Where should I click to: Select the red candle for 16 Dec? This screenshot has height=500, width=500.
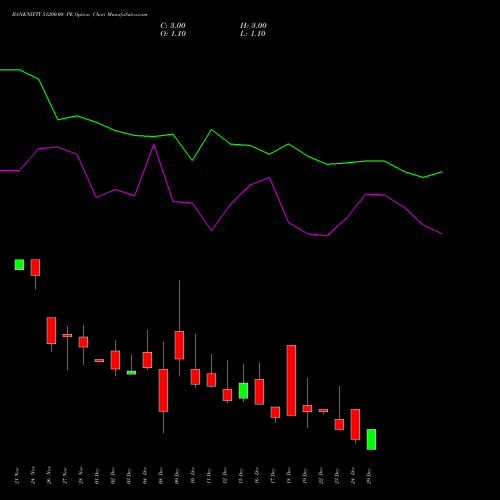pyautogui.click(x=259, y=392)
